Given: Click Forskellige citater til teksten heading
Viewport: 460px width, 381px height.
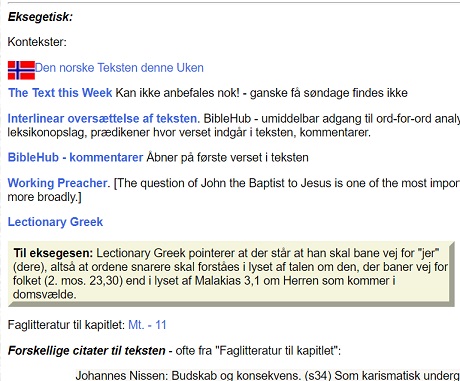Looking at the screenshot, I should (x=87, y=351).
